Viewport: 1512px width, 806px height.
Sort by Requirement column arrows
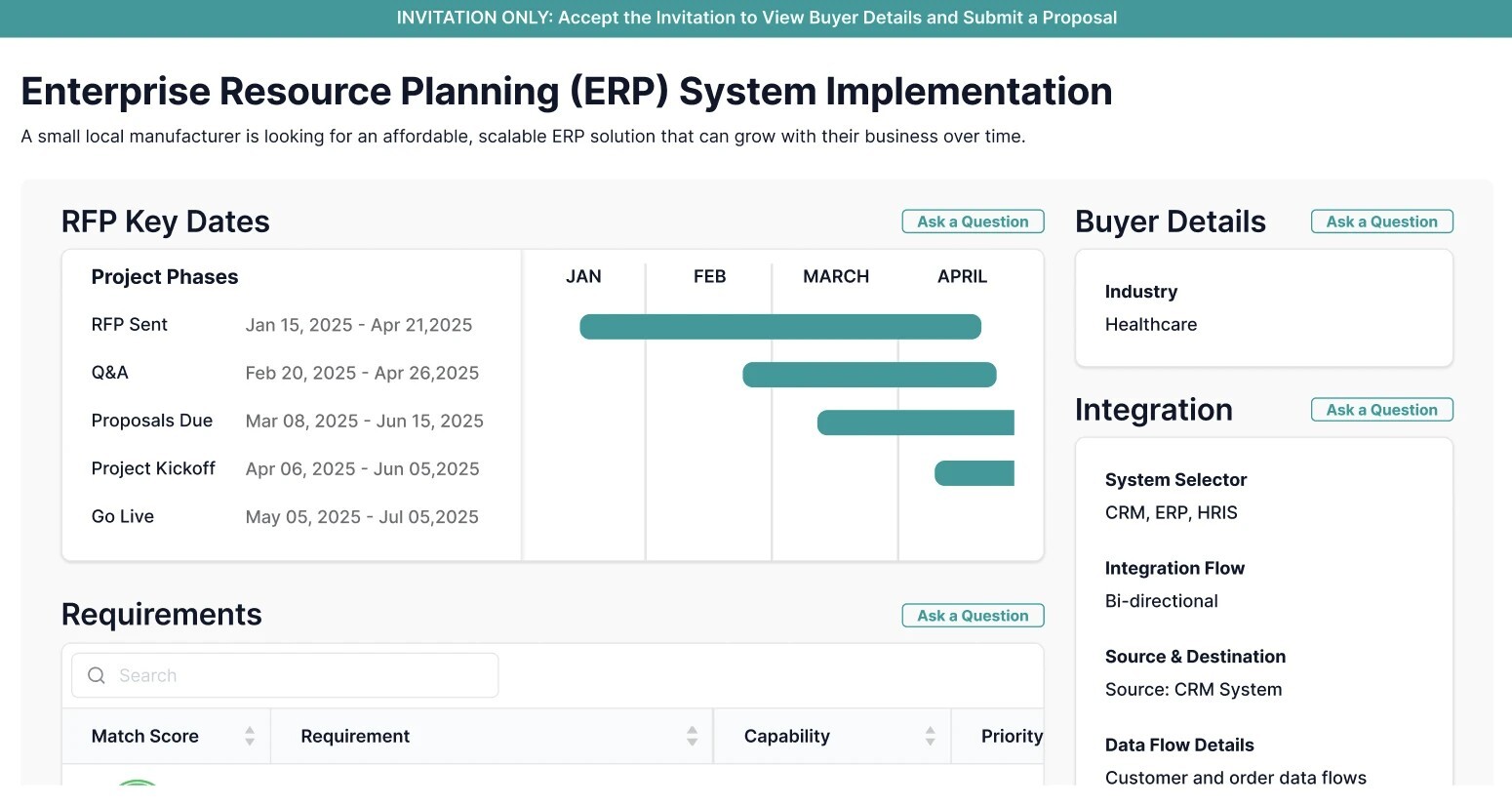point(692,736)
